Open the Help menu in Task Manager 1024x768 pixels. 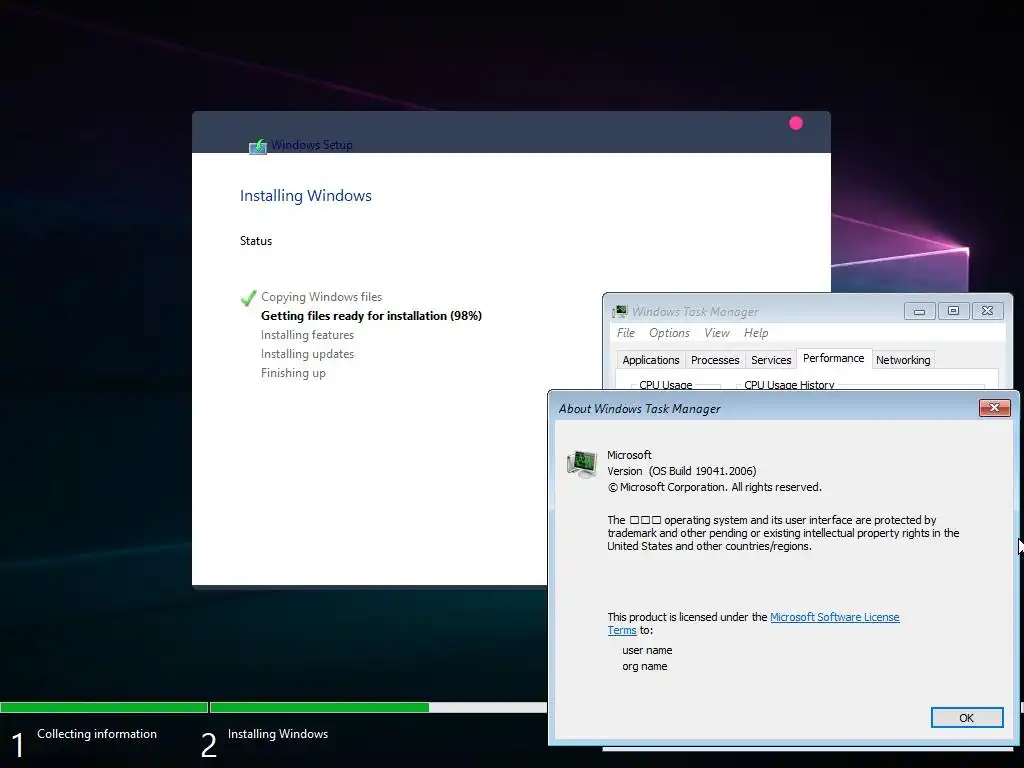click(x=756, y=333)
